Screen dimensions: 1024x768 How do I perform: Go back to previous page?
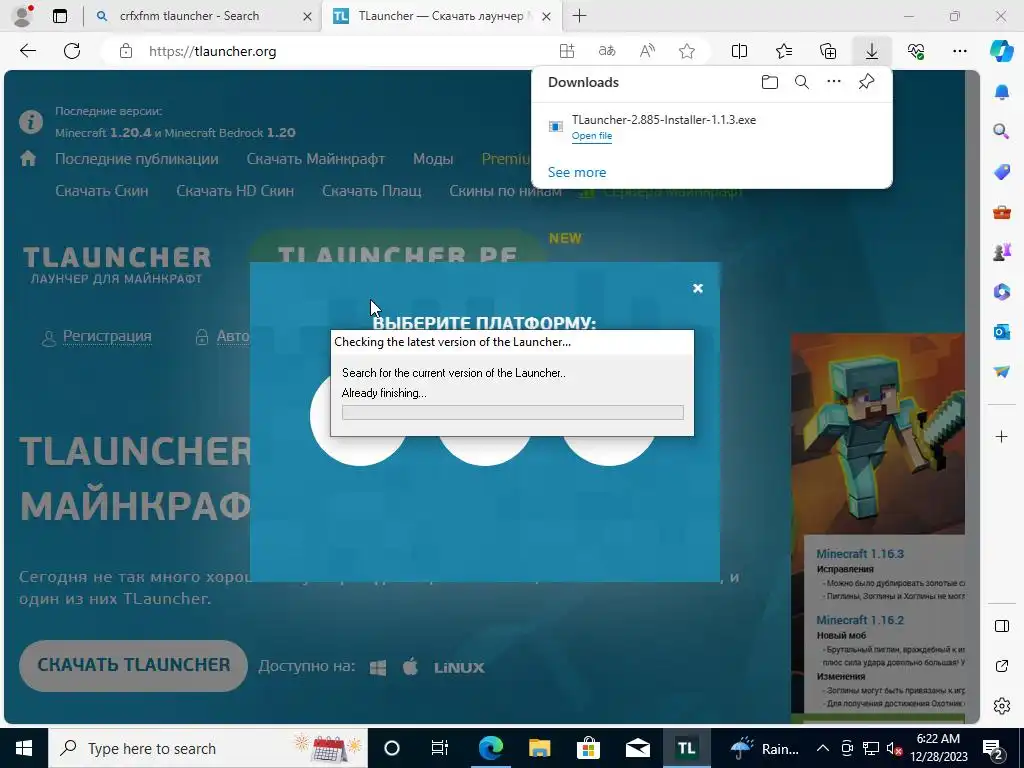coord(27,51)
